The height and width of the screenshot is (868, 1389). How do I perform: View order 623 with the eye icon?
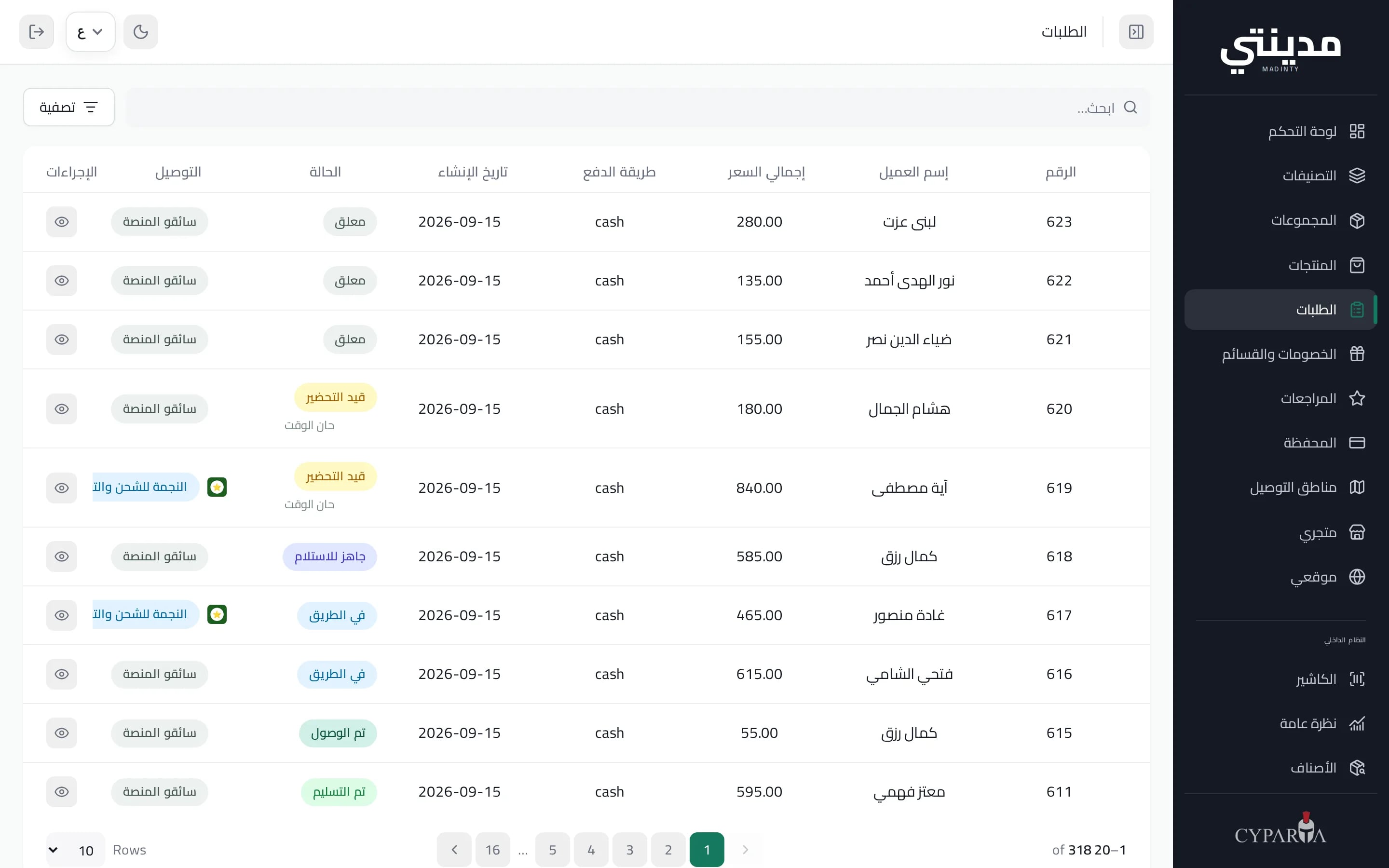62,222
